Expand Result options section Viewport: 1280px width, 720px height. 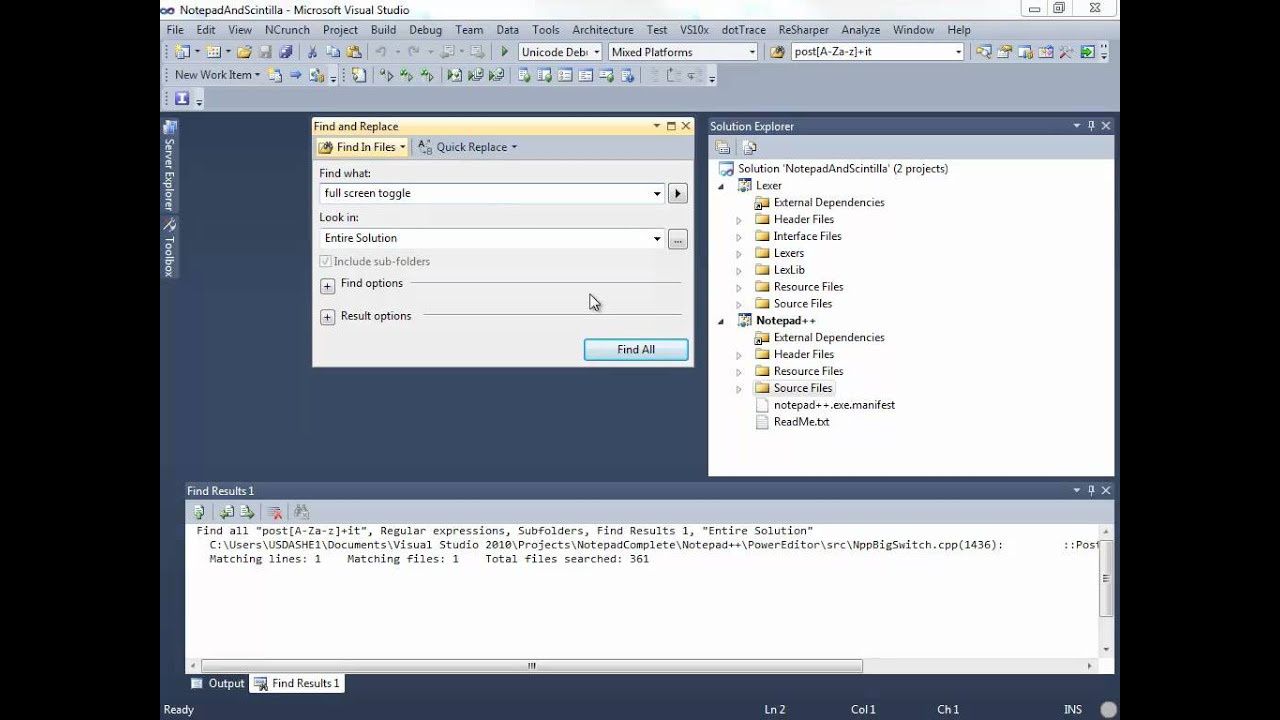(327, 317)
